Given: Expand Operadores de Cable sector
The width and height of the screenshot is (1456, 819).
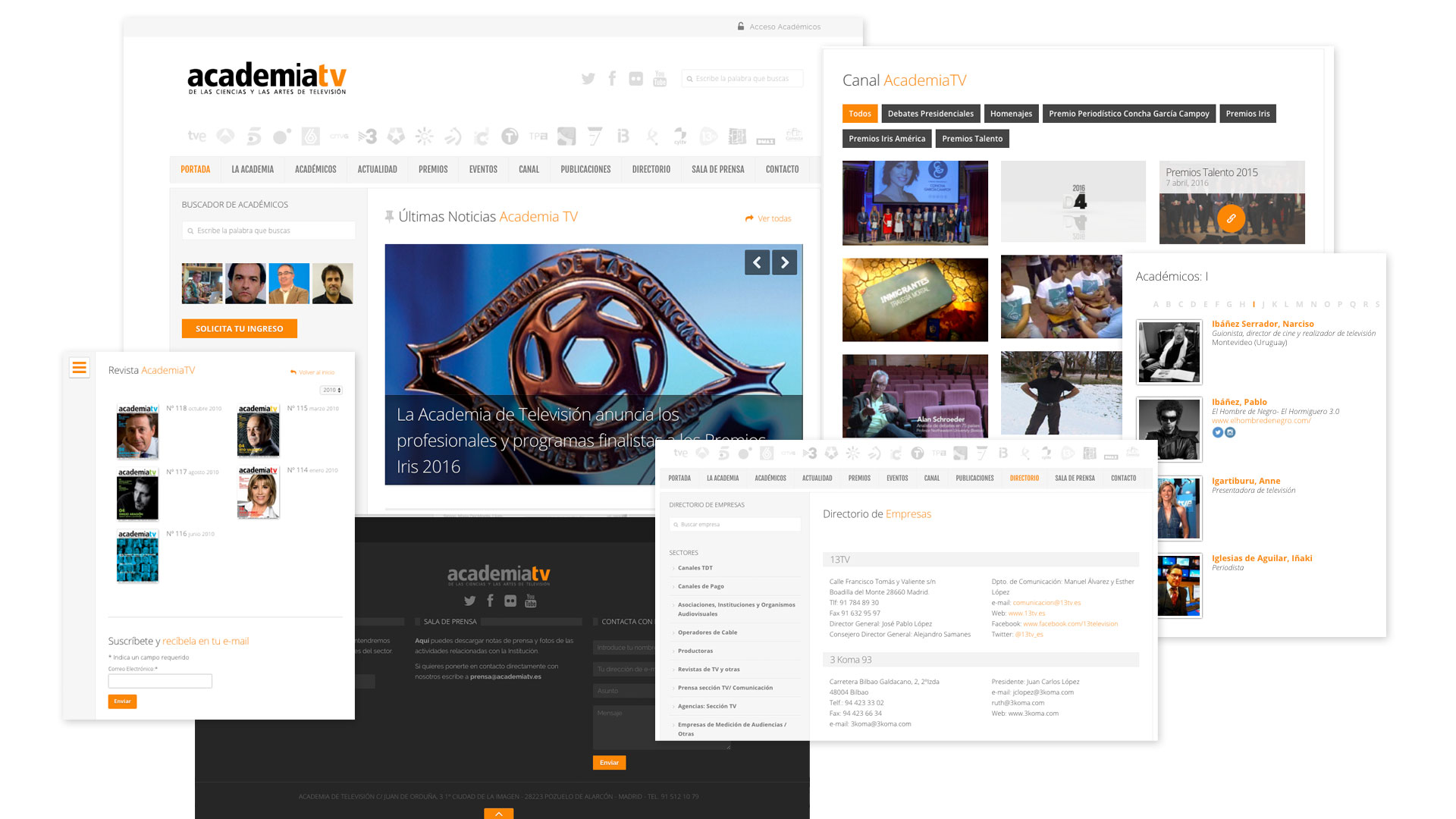Looking at the screenshot, I should click(707, 632).
